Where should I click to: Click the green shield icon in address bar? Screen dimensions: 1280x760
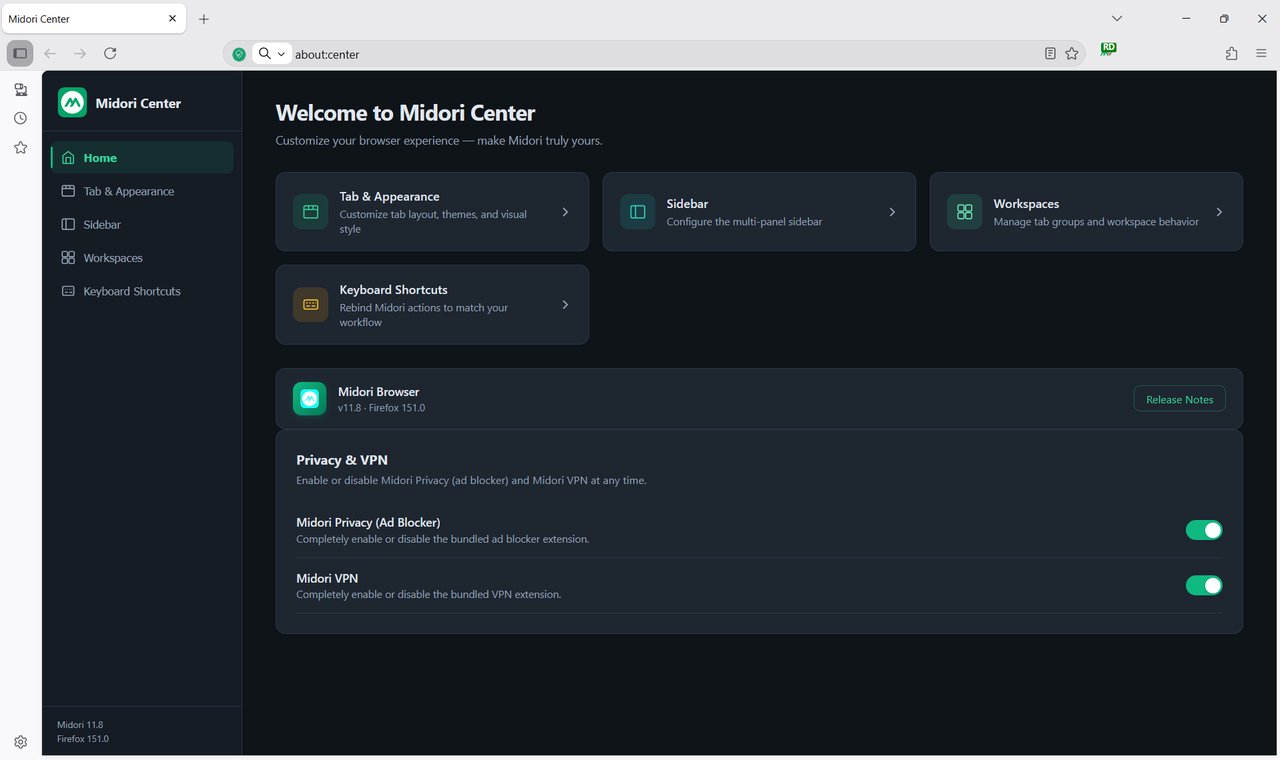tap(239, 54)
